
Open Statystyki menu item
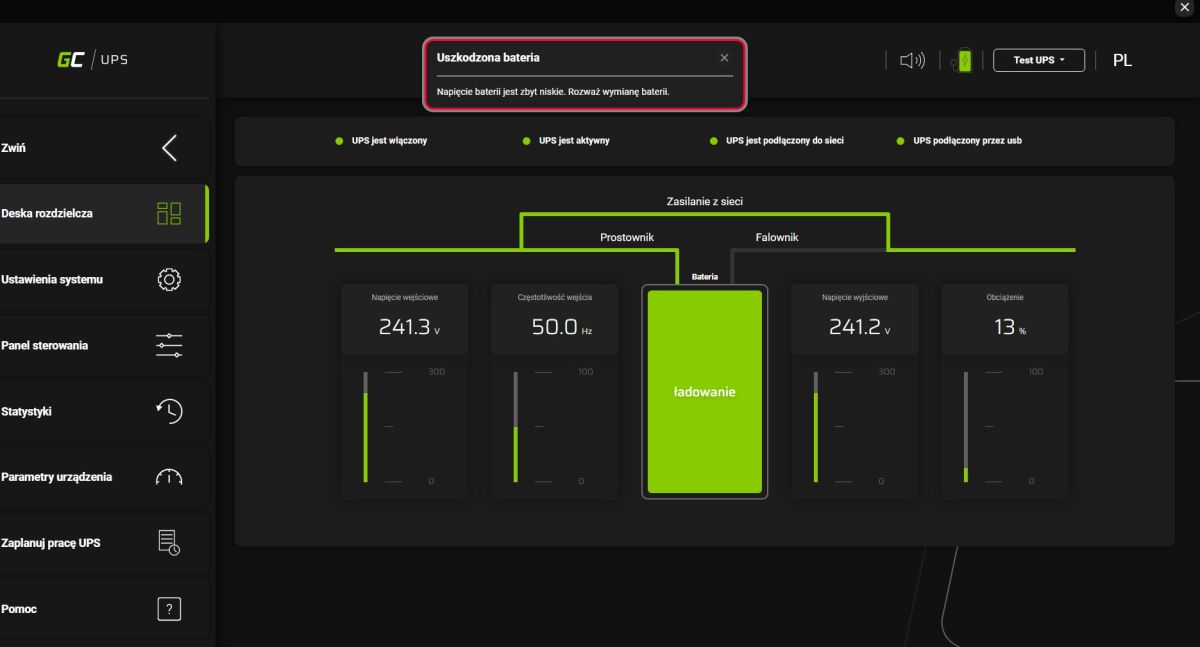[103, 411]
